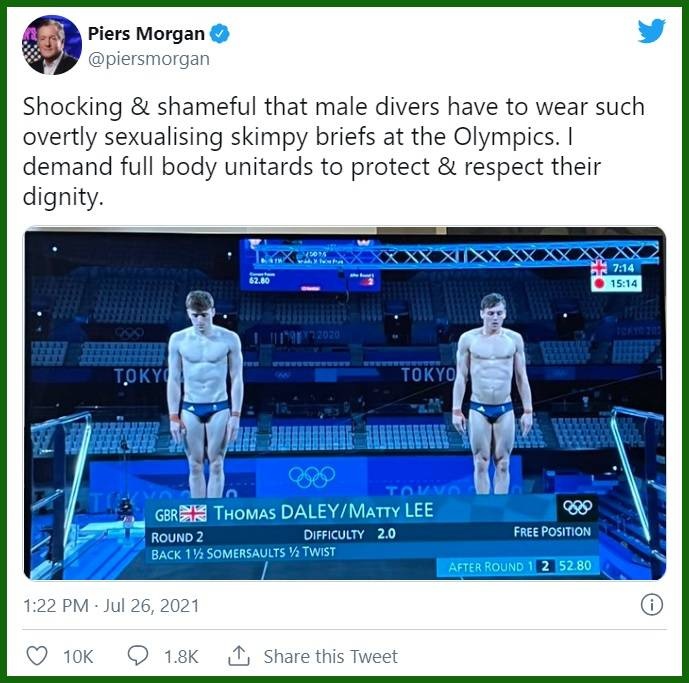Click the After Round 1 score banner

pos(519,566)
